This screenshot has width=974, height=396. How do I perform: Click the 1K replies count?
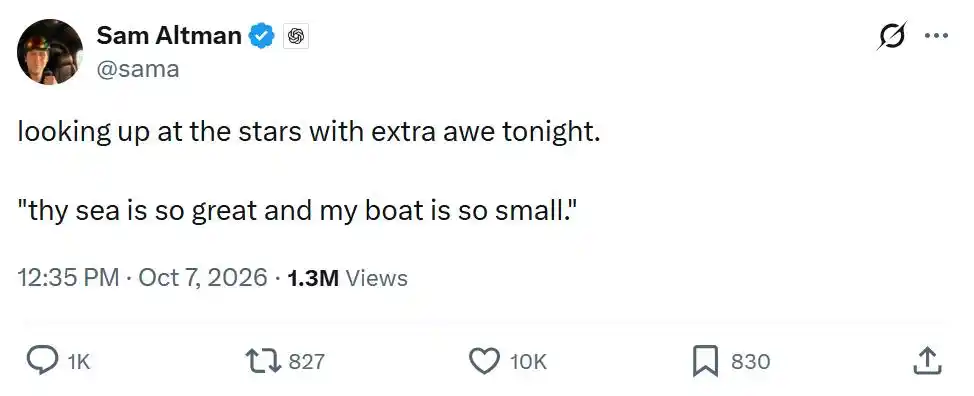pos(79,361)
